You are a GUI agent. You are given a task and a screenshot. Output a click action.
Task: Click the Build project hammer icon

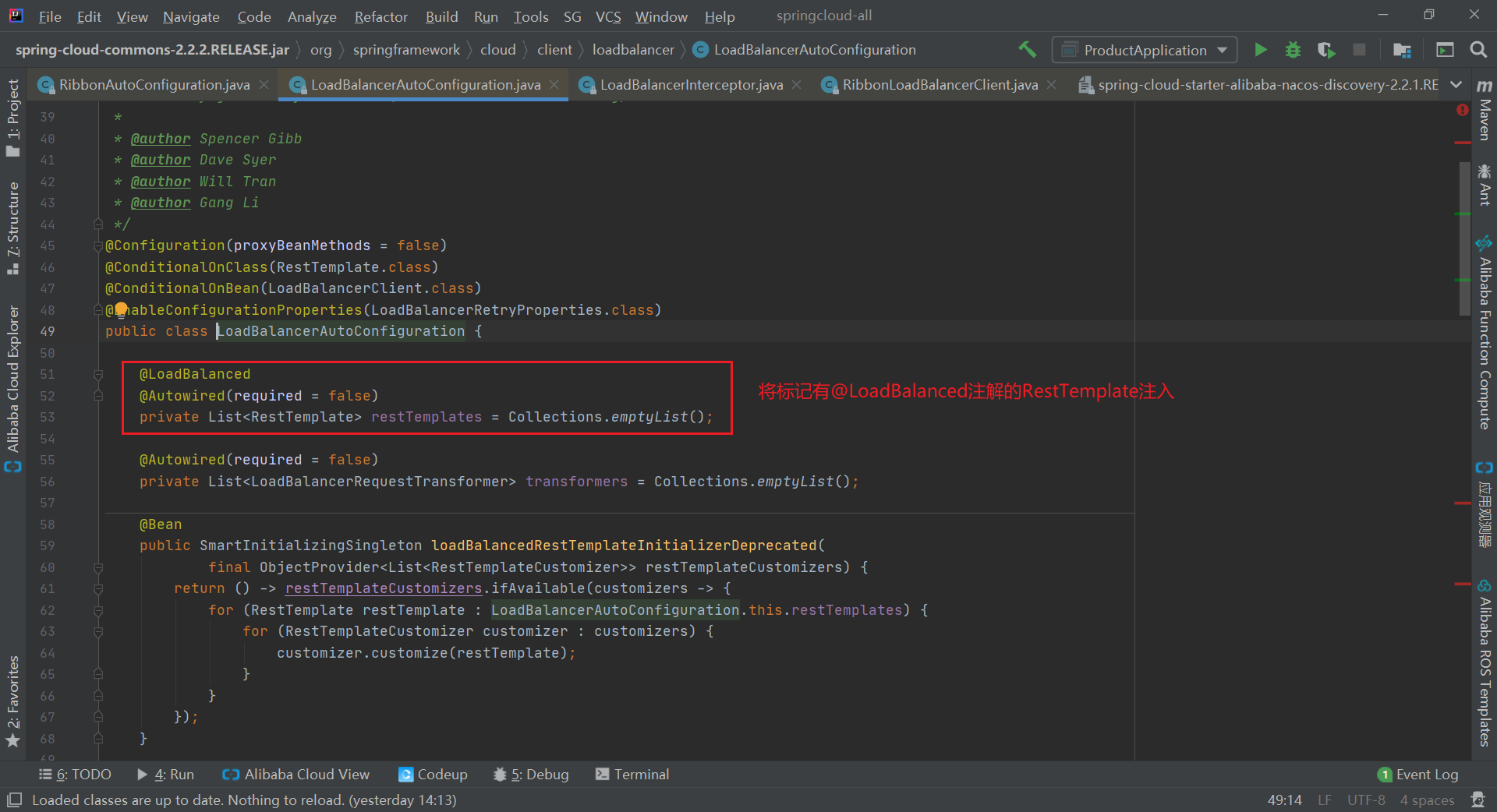click(x=1027, y=50)
